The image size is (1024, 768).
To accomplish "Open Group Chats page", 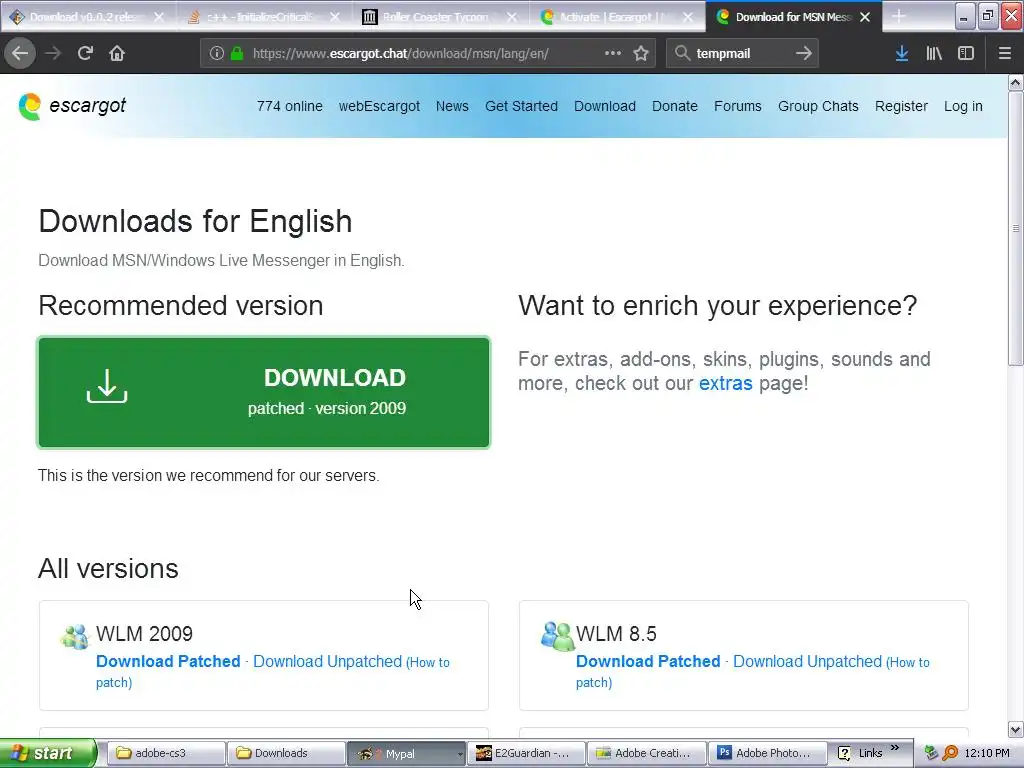I will pos(818,106).
